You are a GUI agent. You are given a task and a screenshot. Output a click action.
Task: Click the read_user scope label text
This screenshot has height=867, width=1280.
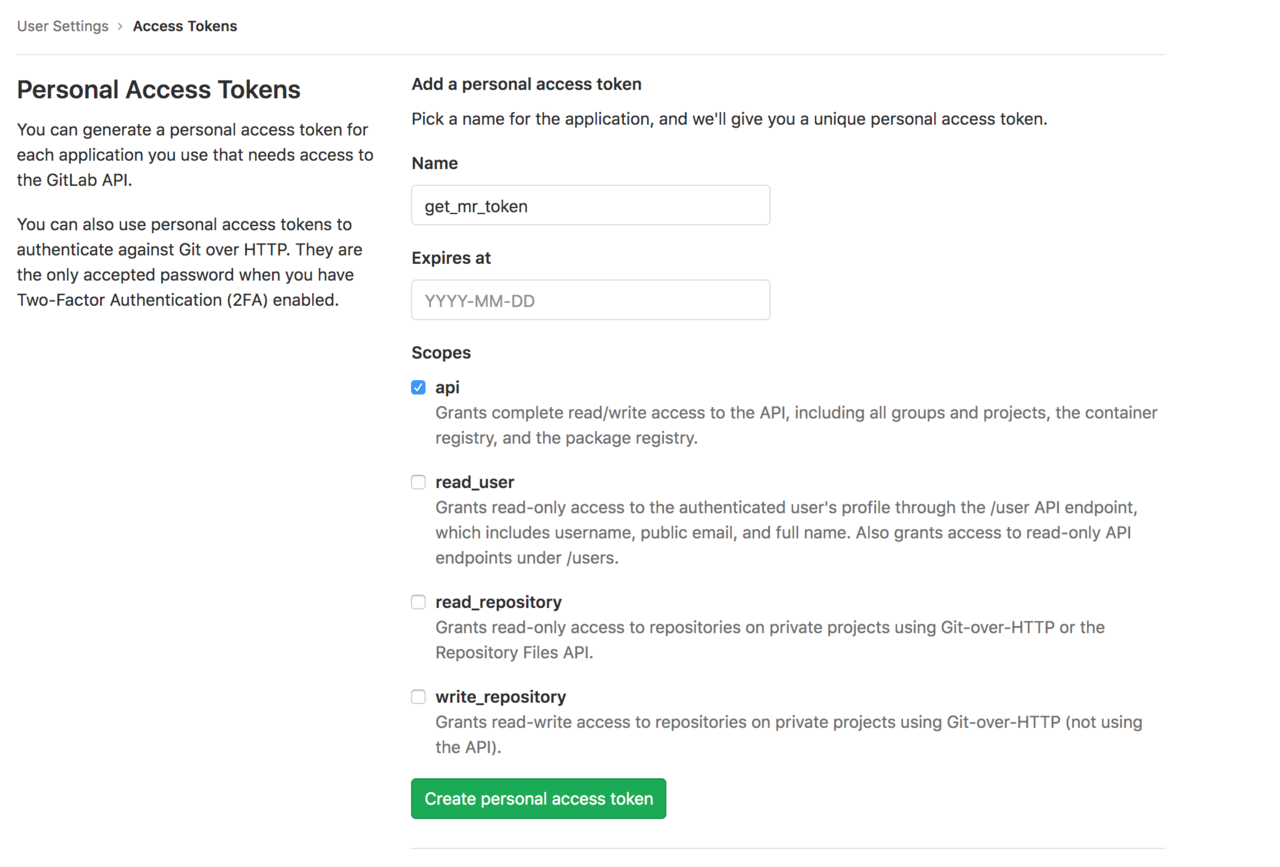coord(474,482)
